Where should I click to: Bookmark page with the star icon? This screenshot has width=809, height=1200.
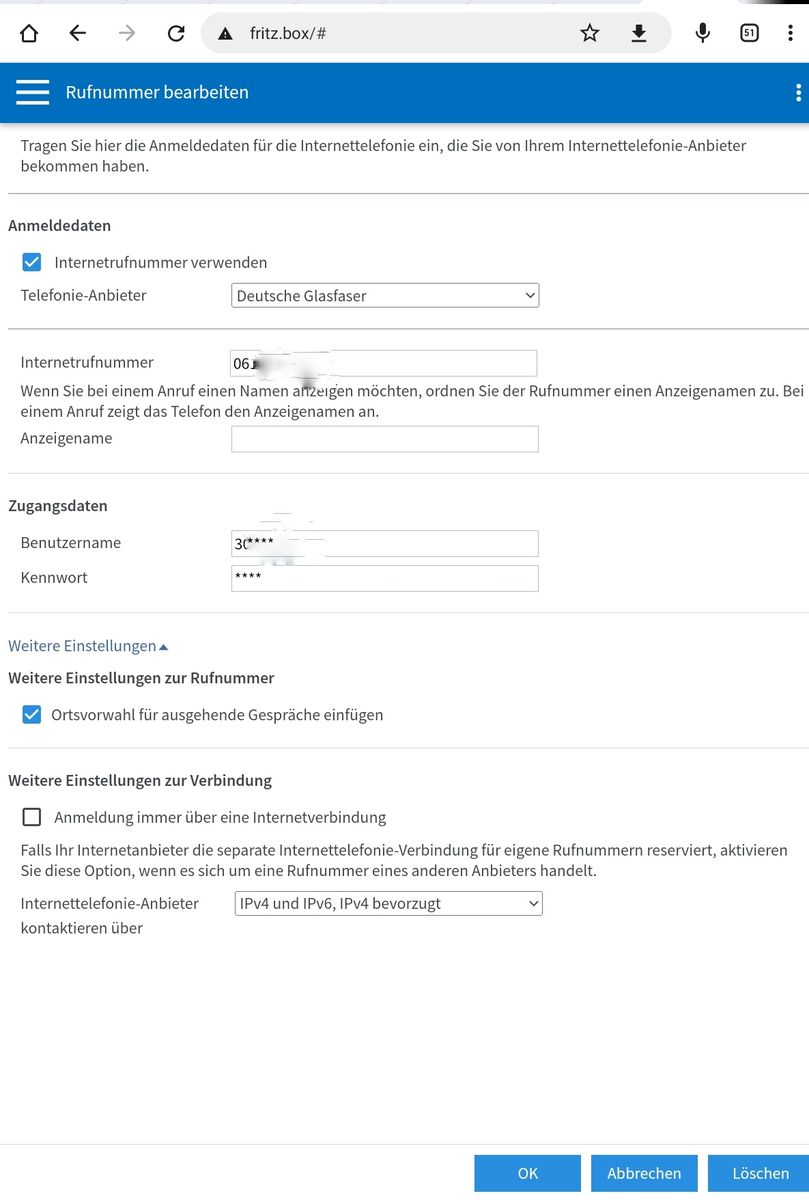click(x=590, y=33)
